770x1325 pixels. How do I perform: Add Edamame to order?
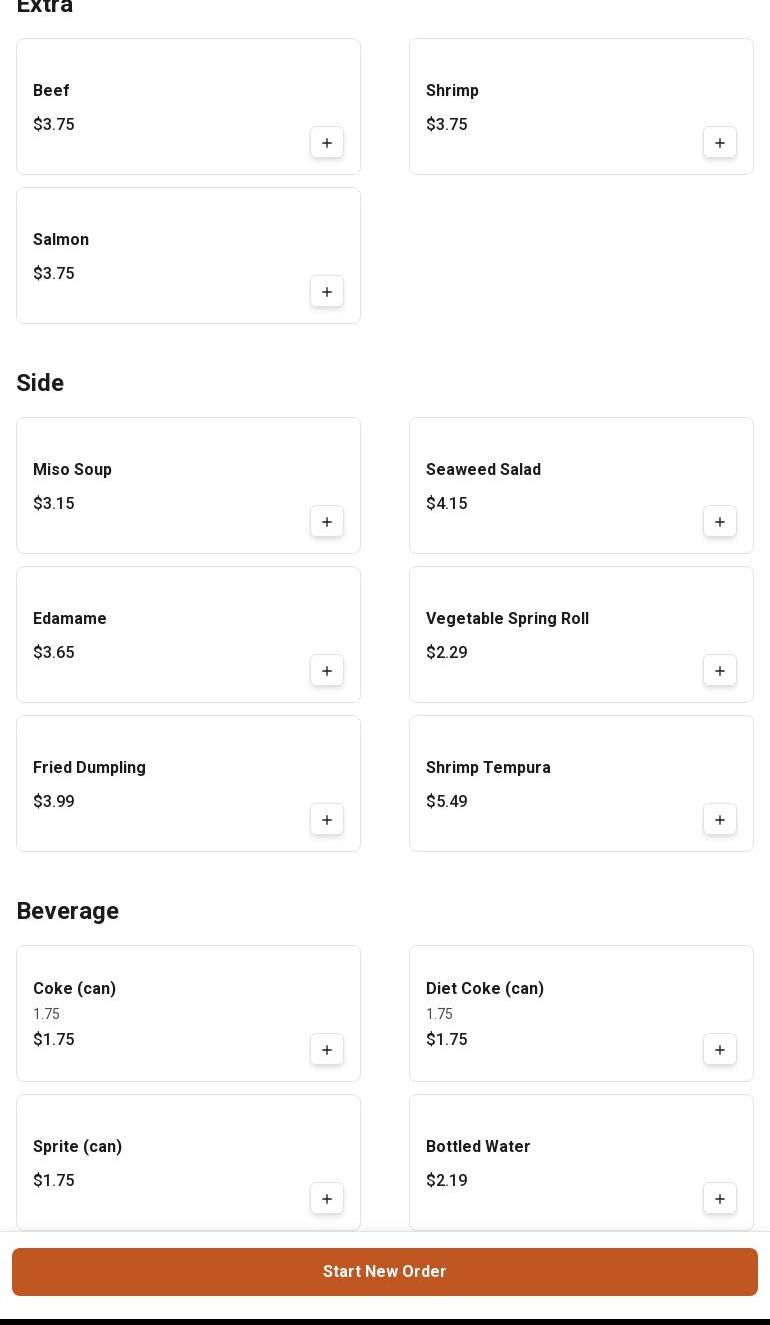327,671
